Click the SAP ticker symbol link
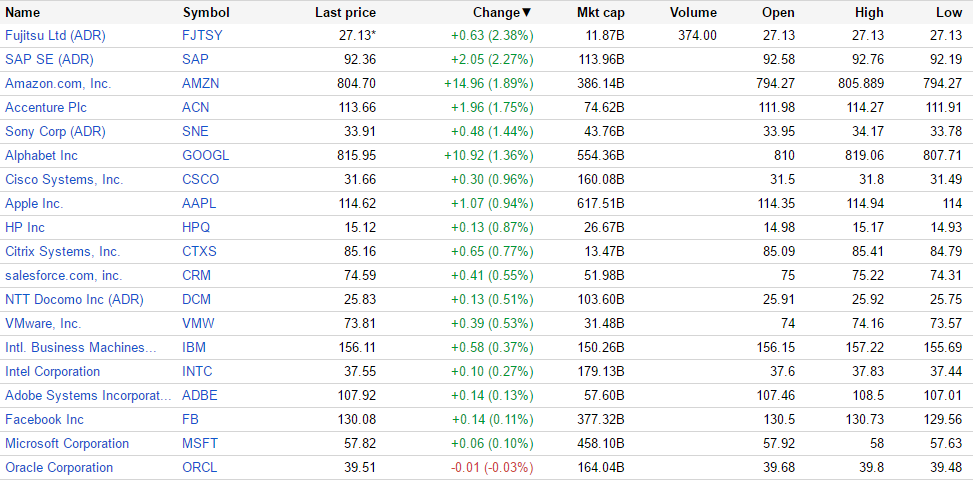Image resolution: width=973 pixels, height=481 pixels. point(195,60)
